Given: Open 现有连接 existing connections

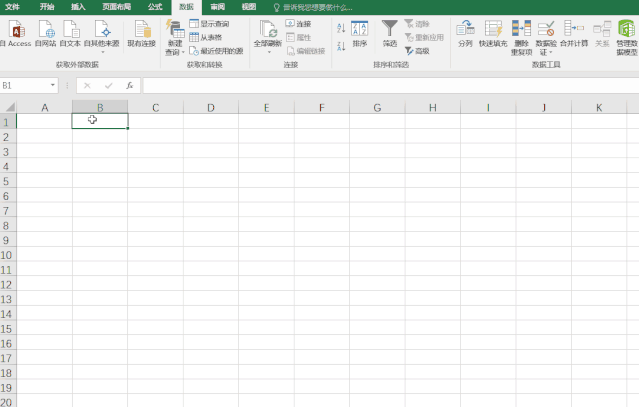Looking at the screenshot, I should (x=142, y=33).
